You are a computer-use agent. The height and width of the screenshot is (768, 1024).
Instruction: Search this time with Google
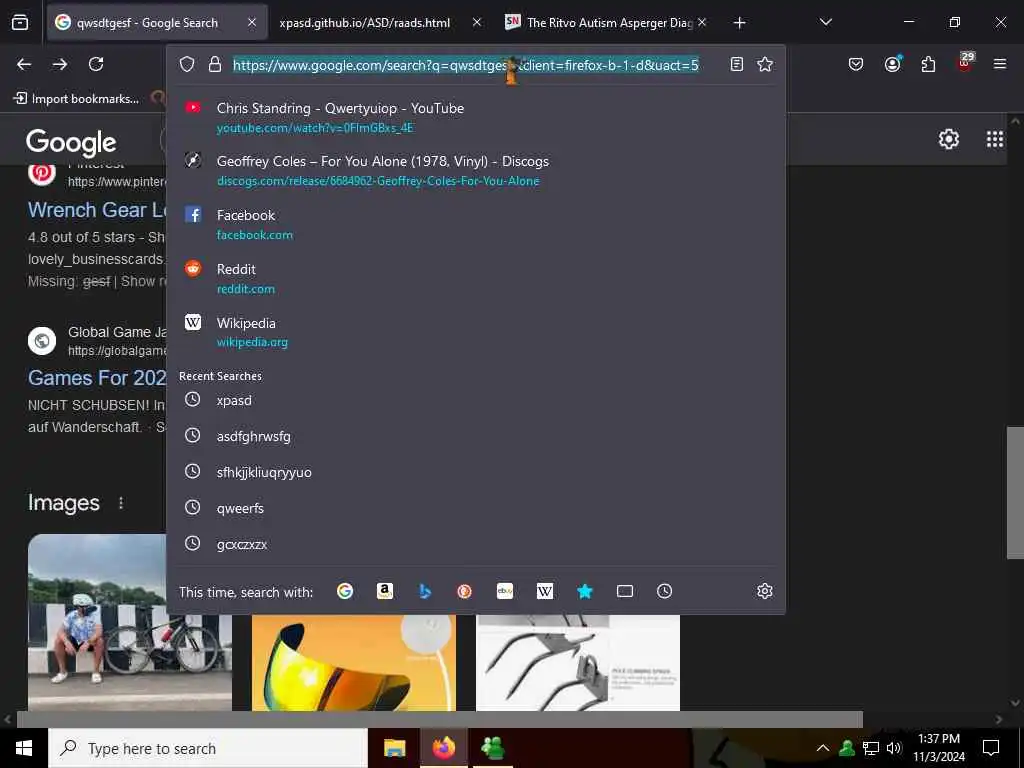[345, 591]
